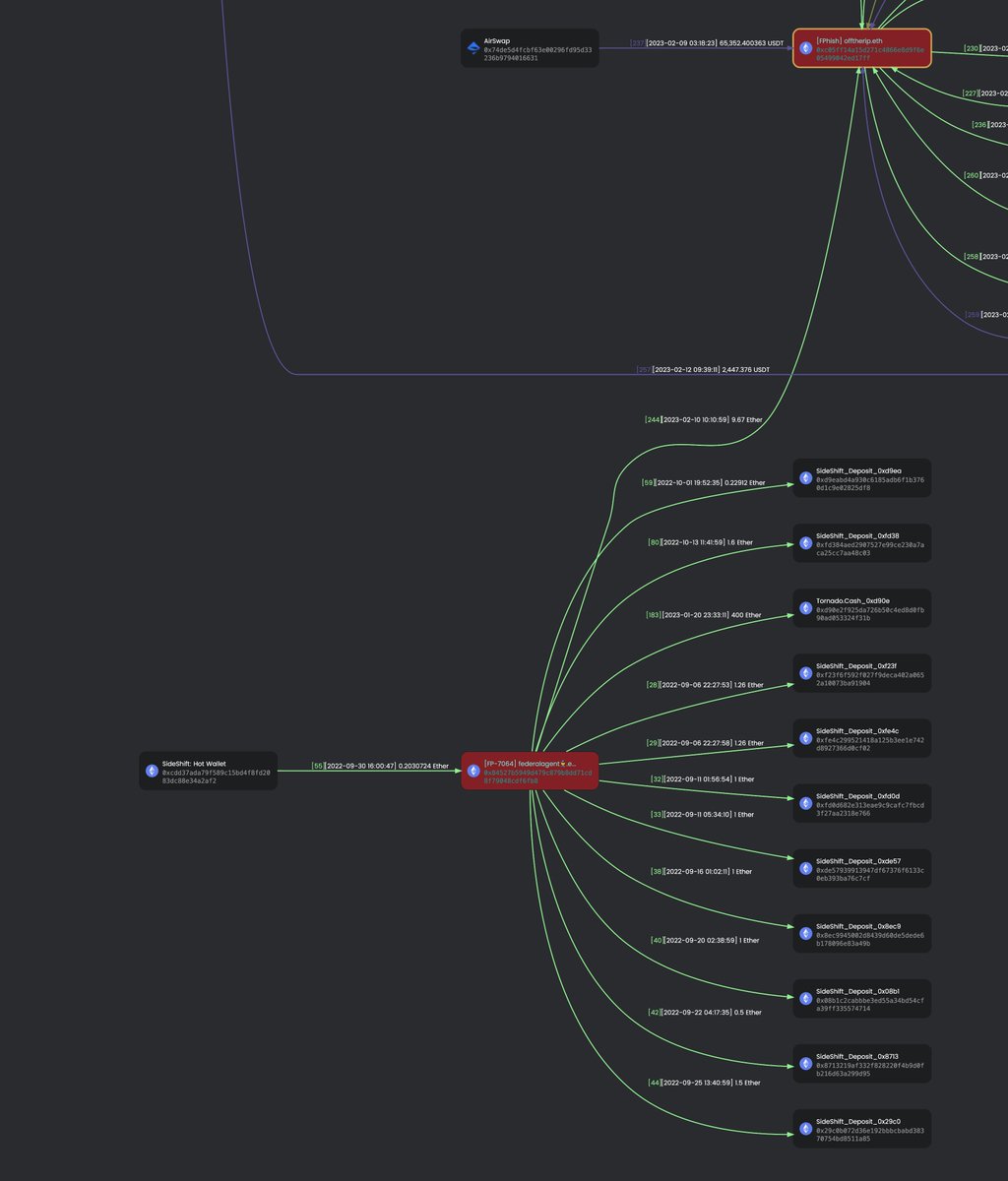Screen dimensions: 1008x1181
Task: Click edge label [59] 0.22912 Ether
Action: pyautogui.click(x=703, y=483)
